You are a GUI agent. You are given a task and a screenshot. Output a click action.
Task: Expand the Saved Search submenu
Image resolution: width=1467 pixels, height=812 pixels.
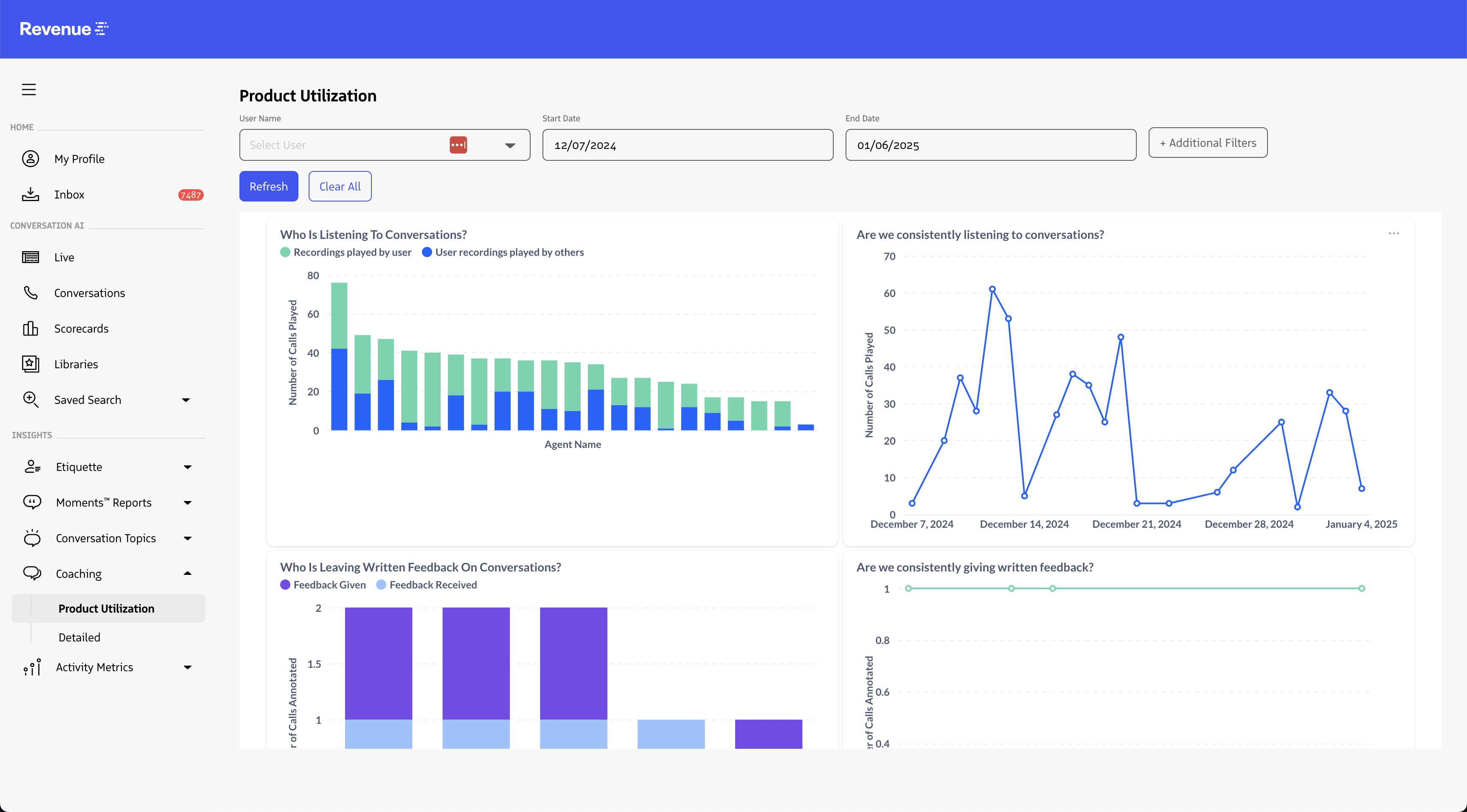185,400
